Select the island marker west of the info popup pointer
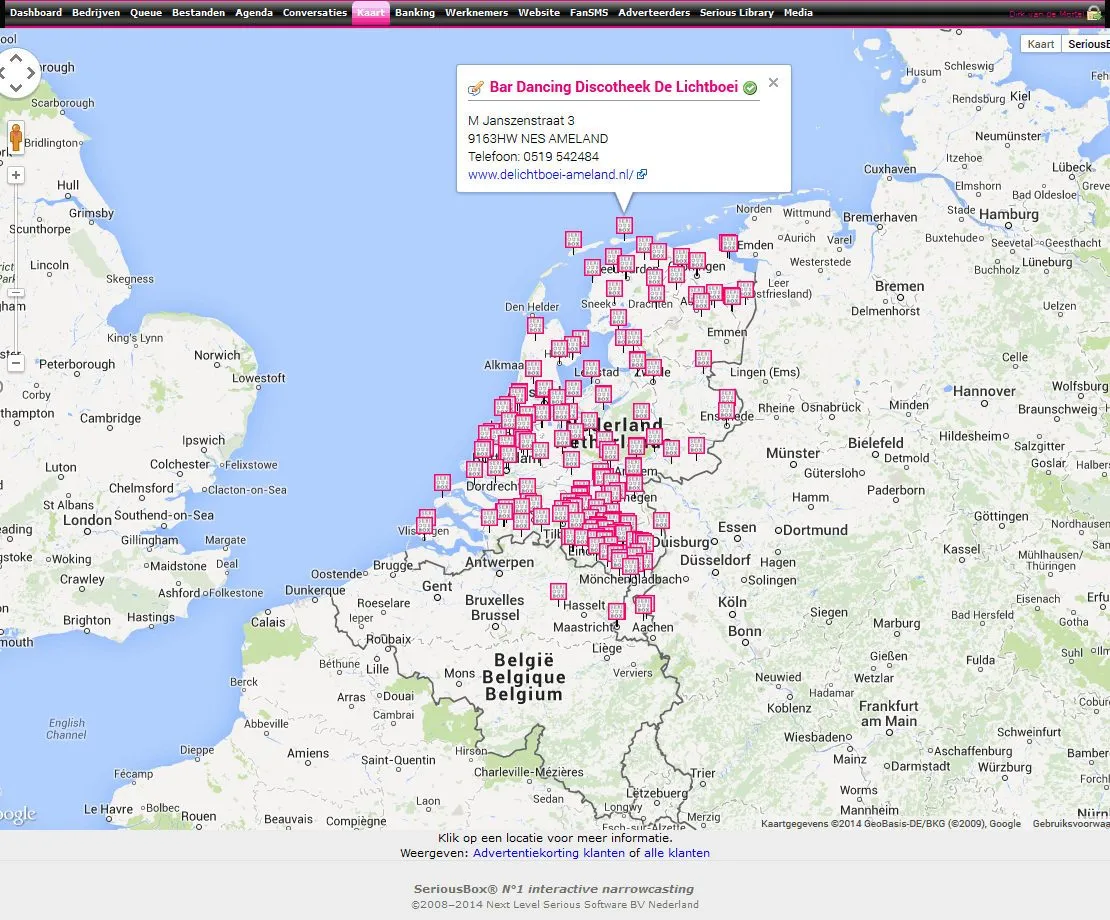This screenshot has height=920, width=1110. pyautogui.click(x=573, y=240)
